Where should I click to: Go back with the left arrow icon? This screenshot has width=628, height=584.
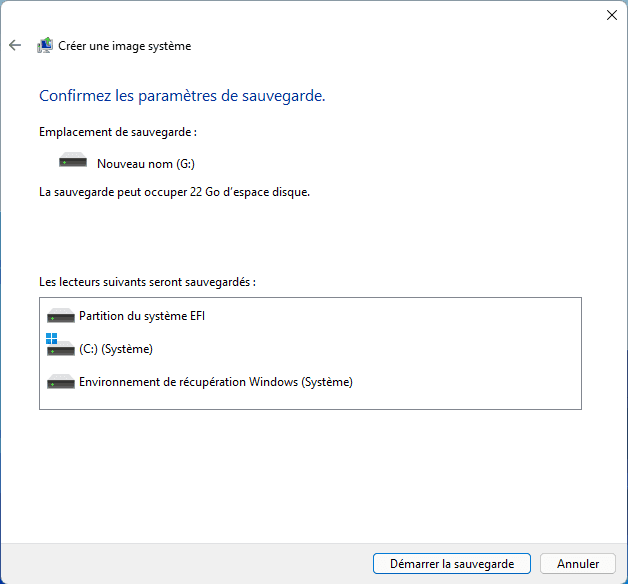pyautogui.click(x=15, y=45)
